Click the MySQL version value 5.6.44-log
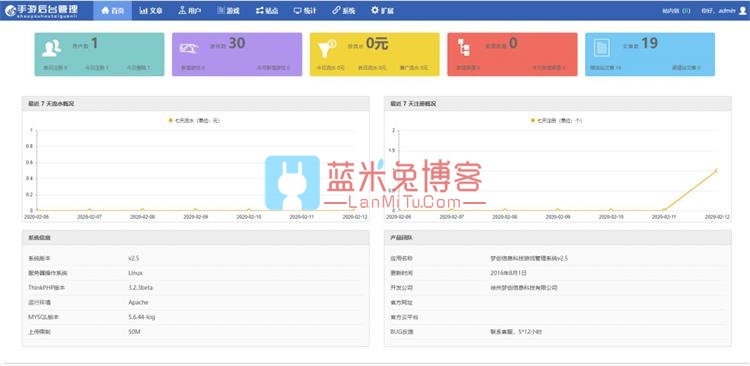The image size is (750, 366). (141, 317)
